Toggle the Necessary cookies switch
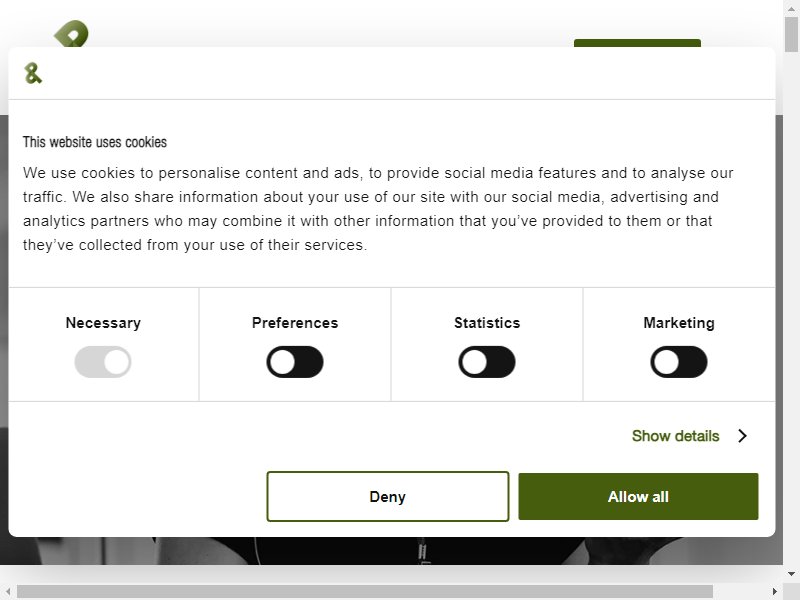800x600 pixels. coord(103,362)
